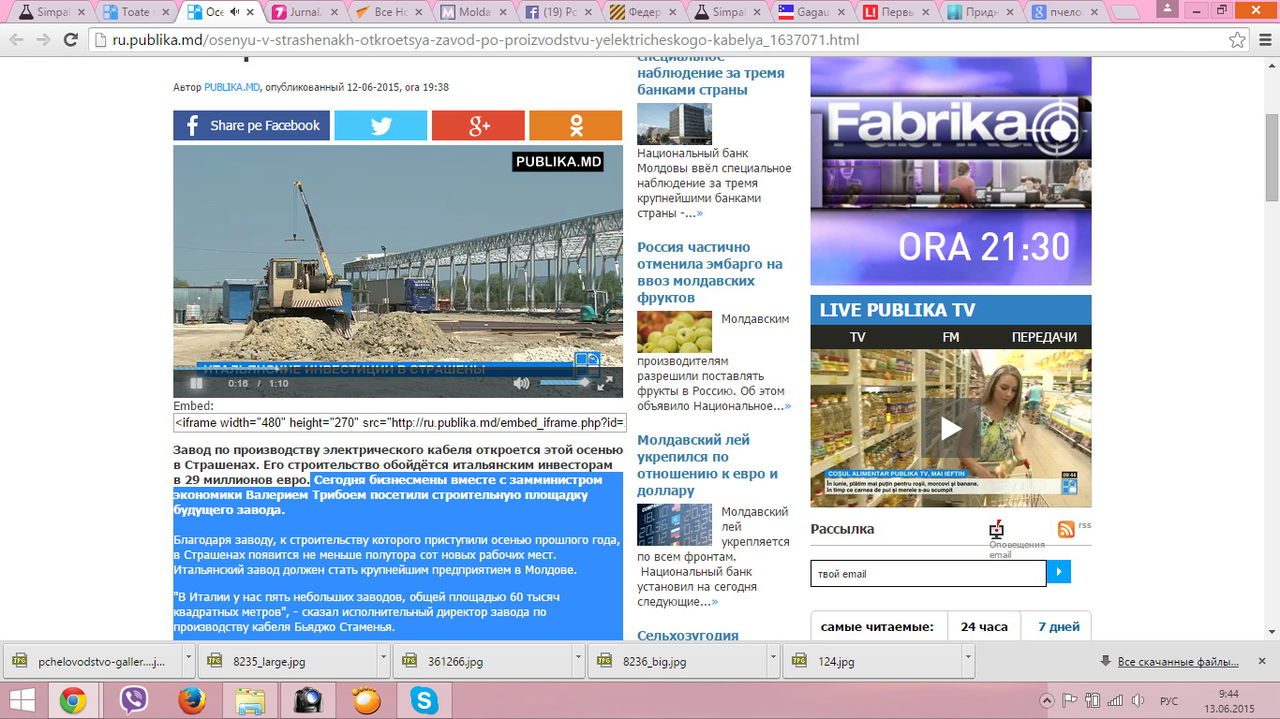Reload the current page
The height and width of the screenshot is (719, 1280).
70,40
